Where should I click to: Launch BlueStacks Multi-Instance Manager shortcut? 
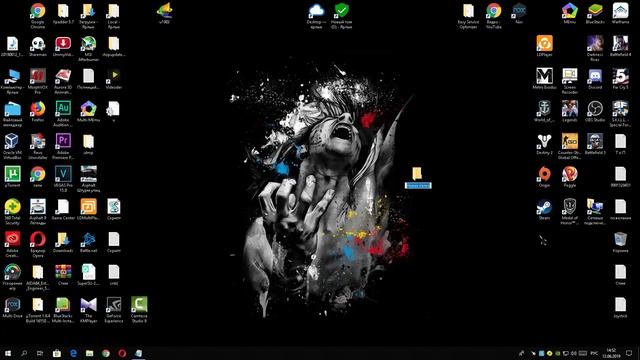(x=63, y=309)
